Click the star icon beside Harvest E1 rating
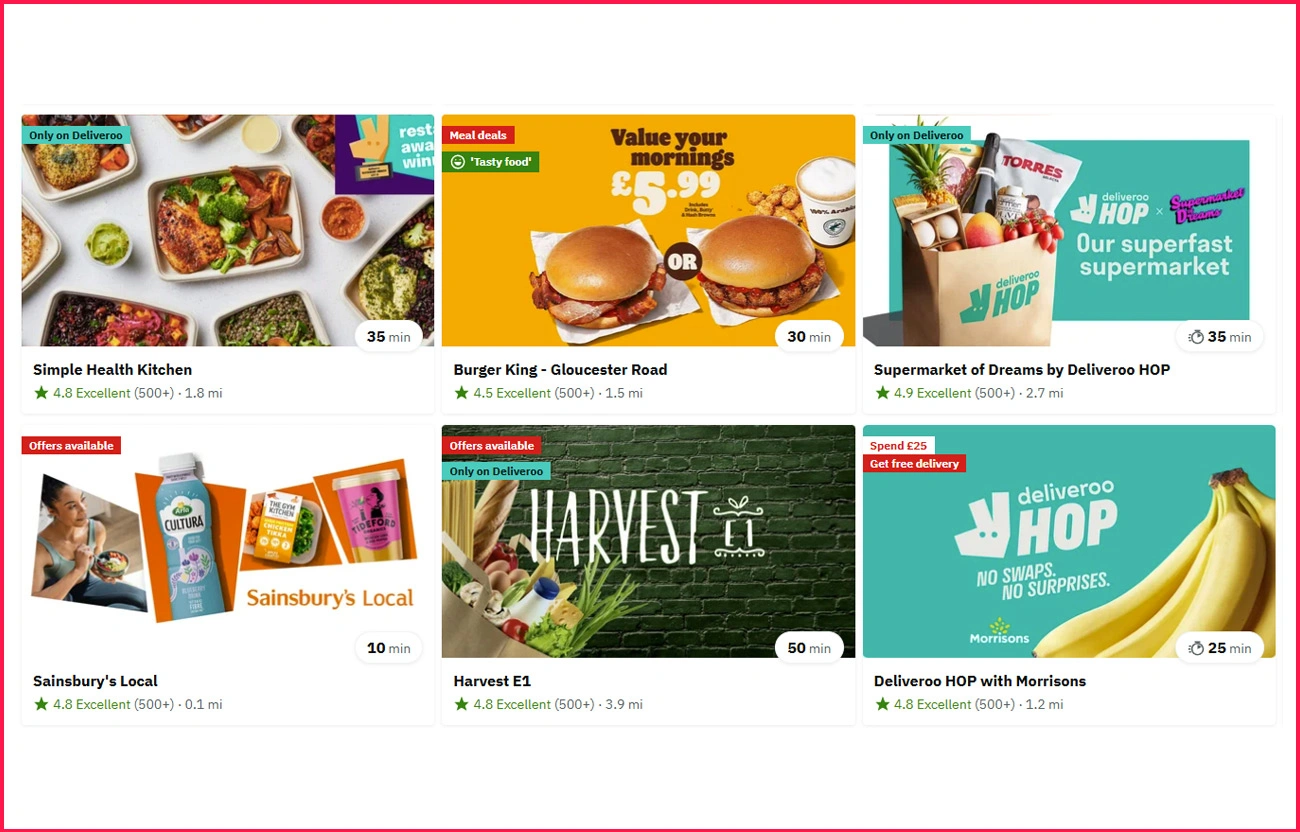The image size is (1300, 832). point(461,704)
